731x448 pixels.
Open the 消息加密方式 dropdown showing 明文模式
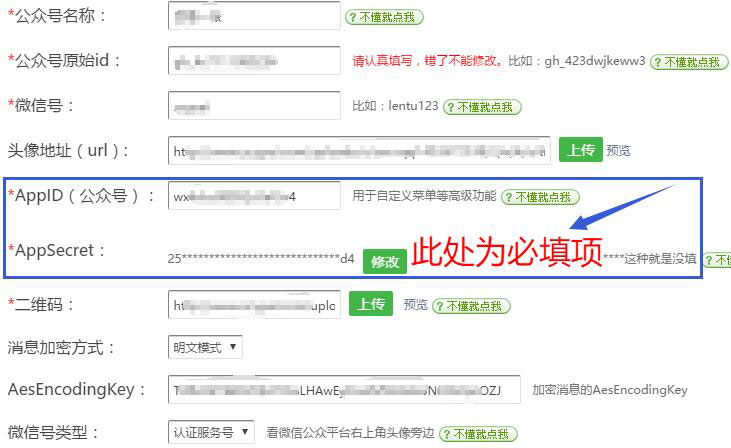pyautogui.click(x=205, y=347)
